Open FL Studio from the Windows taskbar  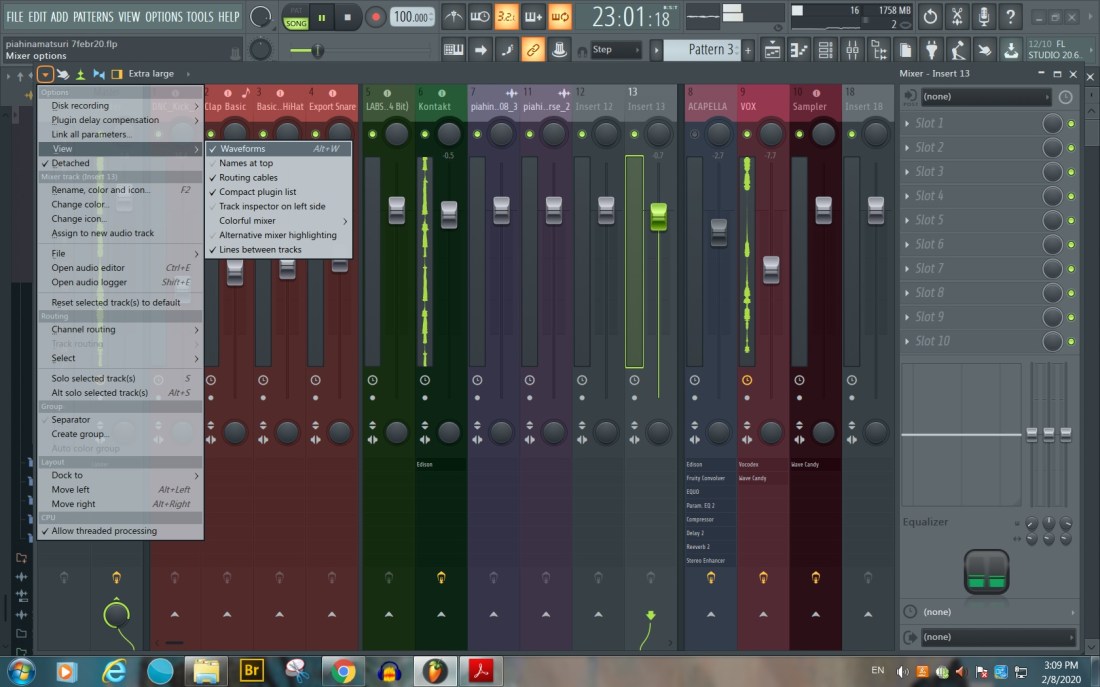coord(435,670)
